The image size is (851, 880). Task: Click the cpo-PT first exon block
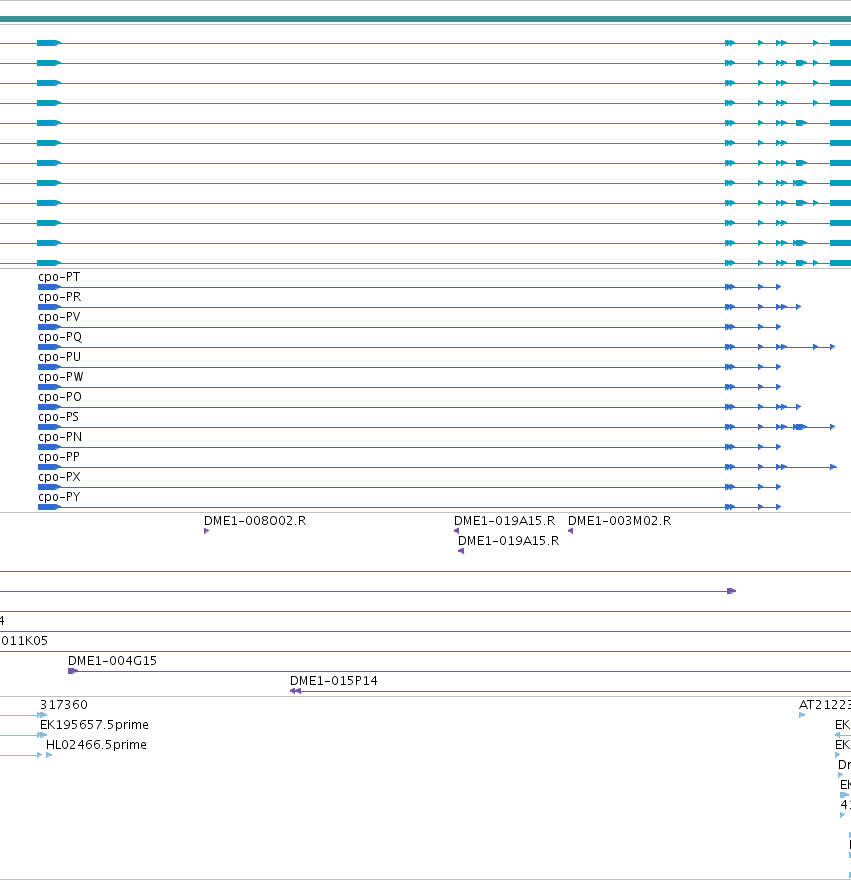pyautogui.click(x=49, y=287)
